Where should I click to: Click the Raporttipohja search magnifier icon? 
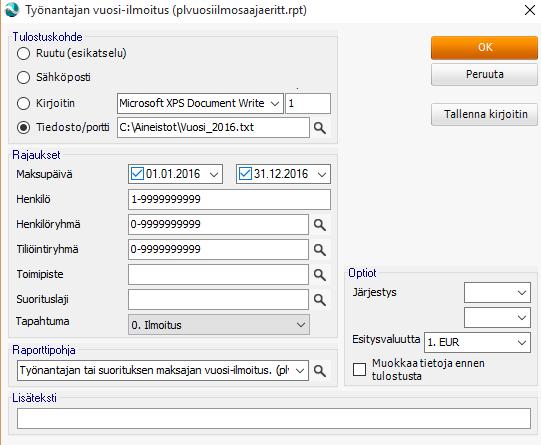[x=320, y=371]
